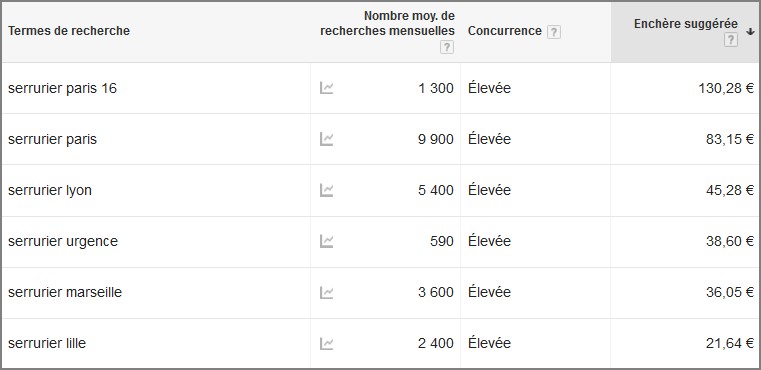Select keyword serrurier lyon
The image size is (761, 370).
[50, 190]
